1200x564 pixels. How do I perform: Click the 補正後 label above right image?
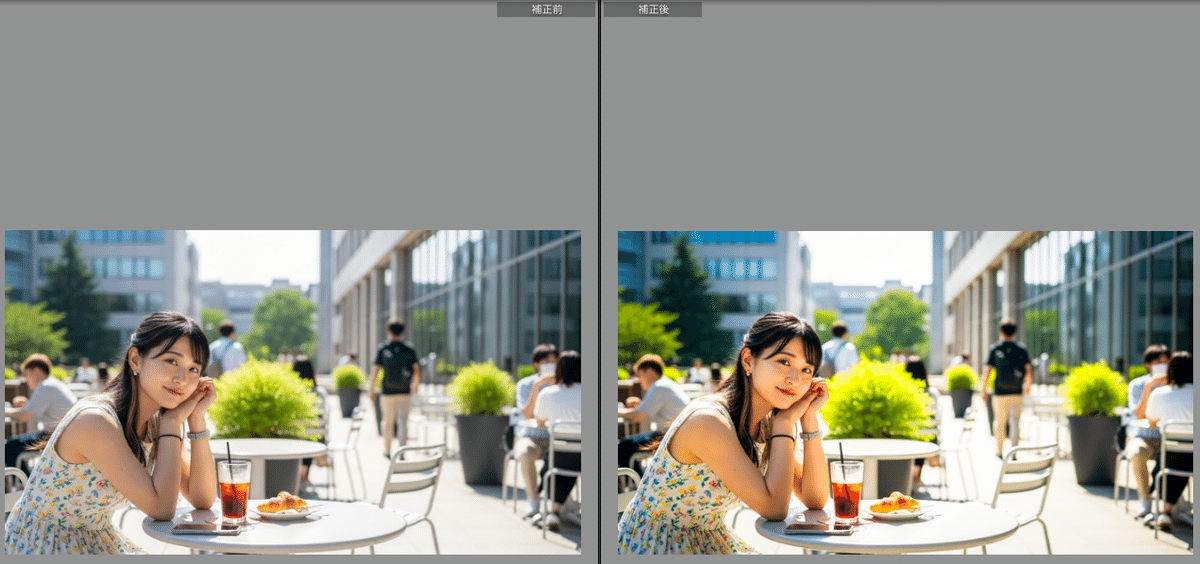point(653,9)
